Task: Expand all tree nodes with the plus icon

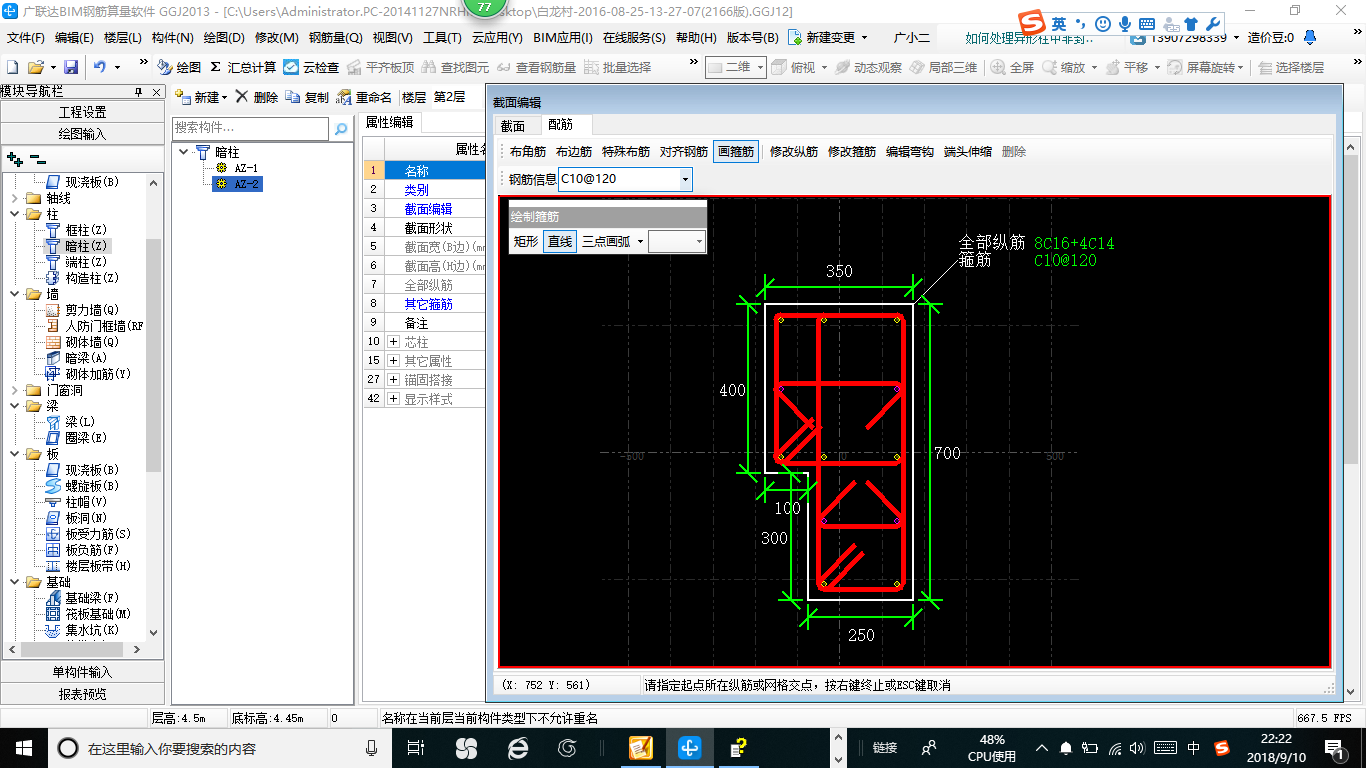Action: click(x=14, y=159)
